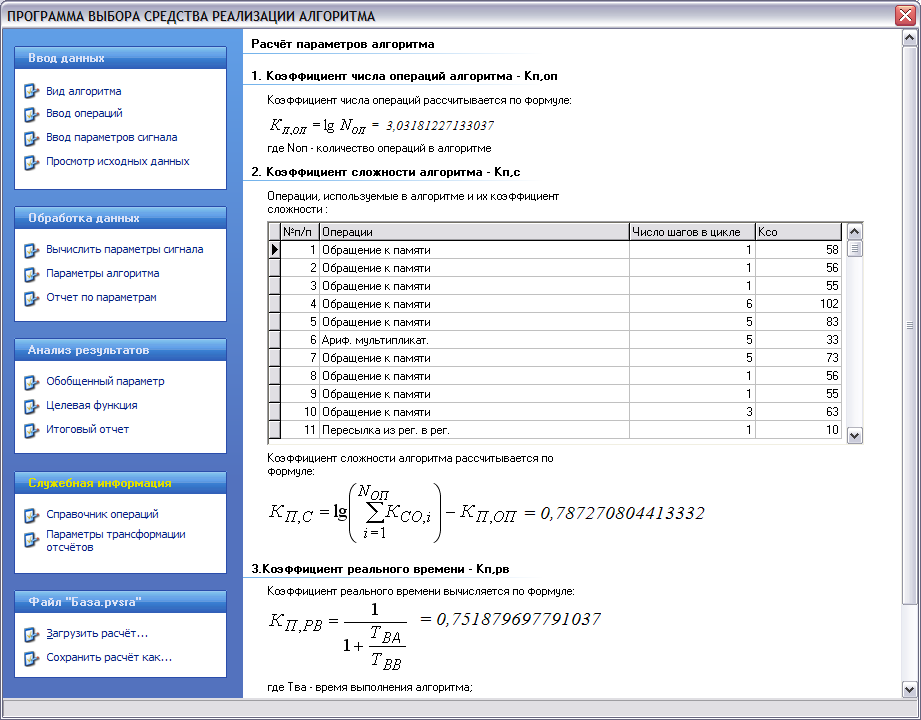Click the icon by 'Отчет по параметрам'
Screen dimensions: 921x720
point(31,298)
